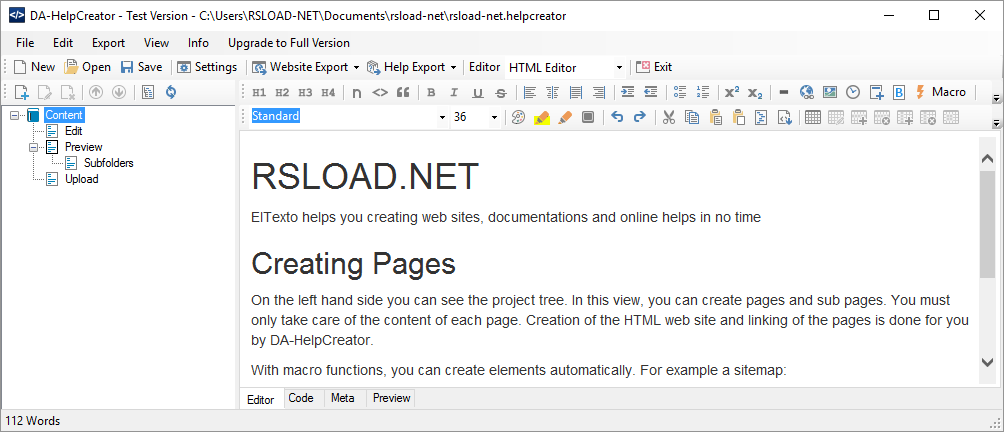Apply Heading 4 (H4) formatting
The width and height of the screenshot is (1004, 432).
328,93
